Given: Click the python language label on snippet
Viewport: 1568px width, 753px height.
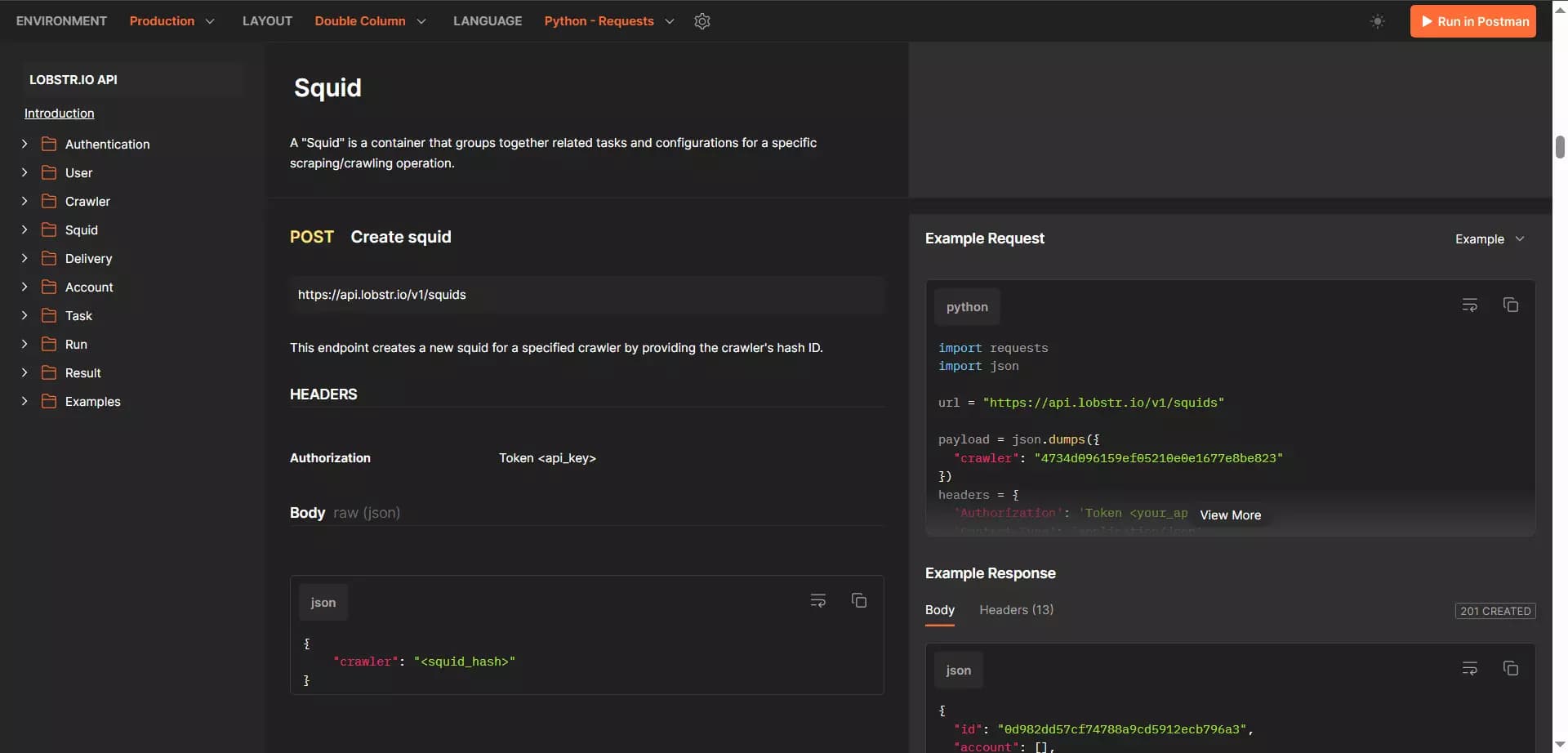Looking at the screenshot, I should (x=967, y=307).
